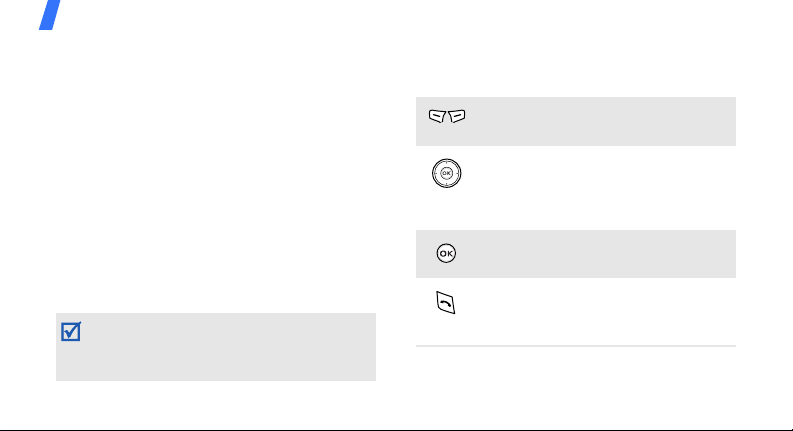Click the blue slash mark at page top

click(x=50, y=15)
